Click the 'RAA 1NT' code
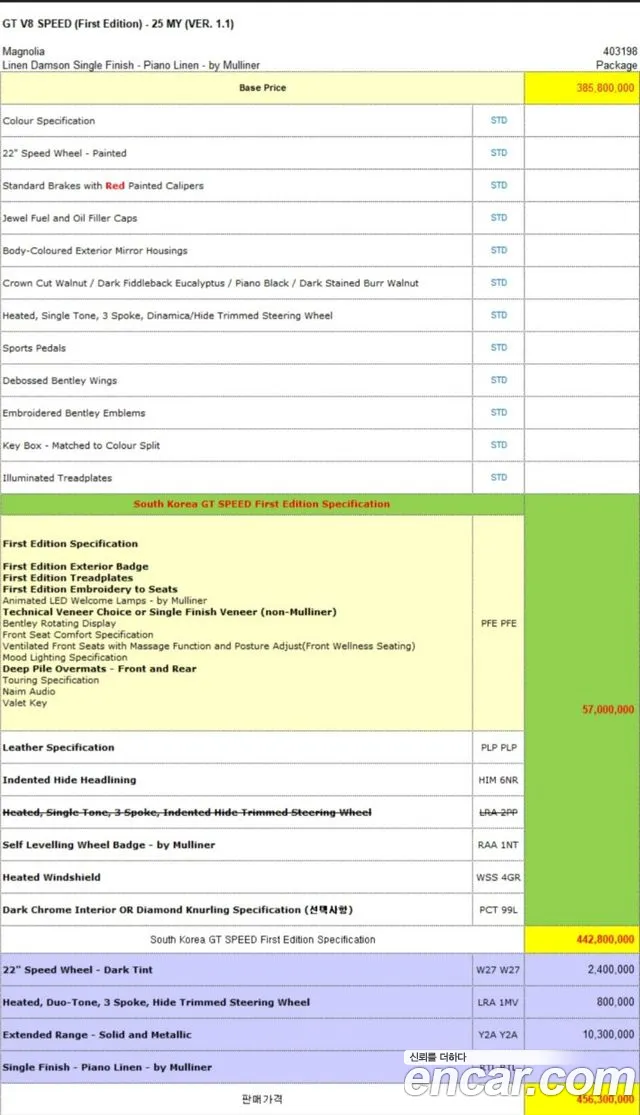640x1115 pixels. (x=498, y=845)
